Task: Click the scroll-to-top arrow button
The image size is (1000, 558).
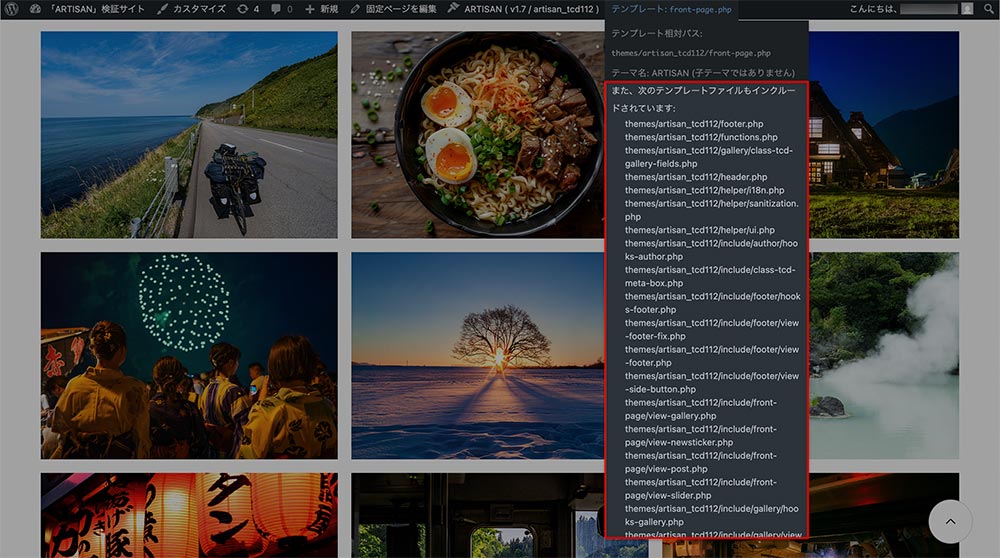Action: point(950,521)
